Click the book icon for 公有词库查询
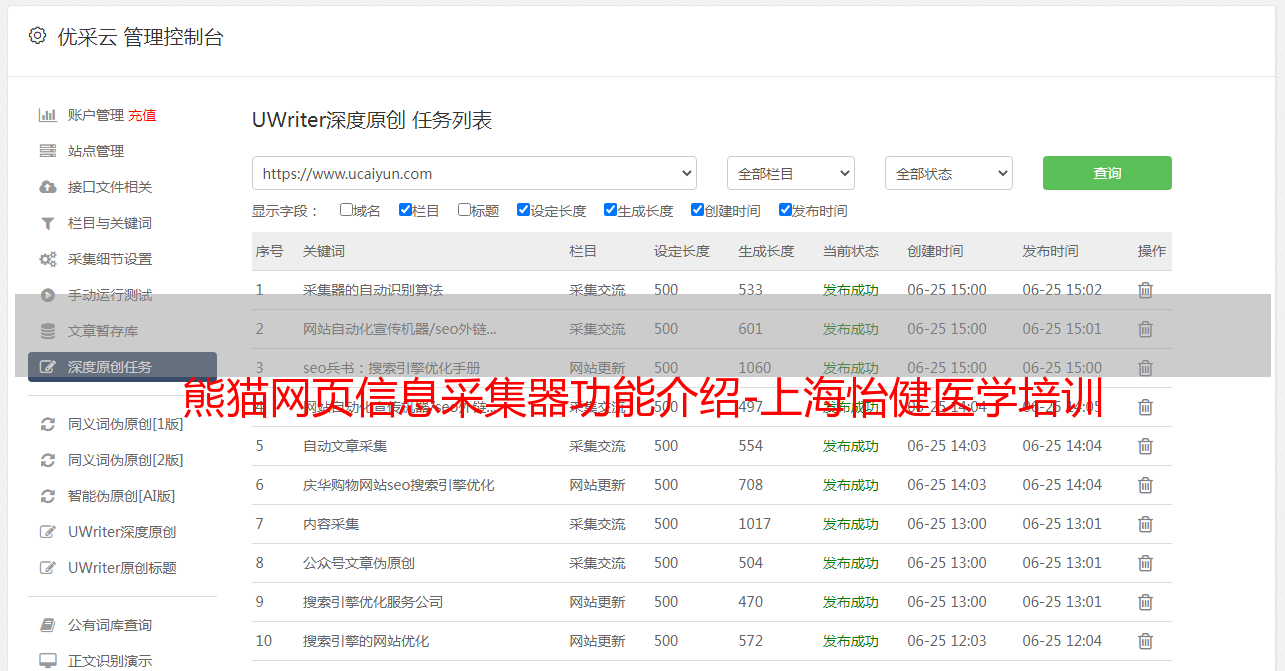Image resolution: width=1285 pixels, height=671 pixels. (x=47, y=625)
